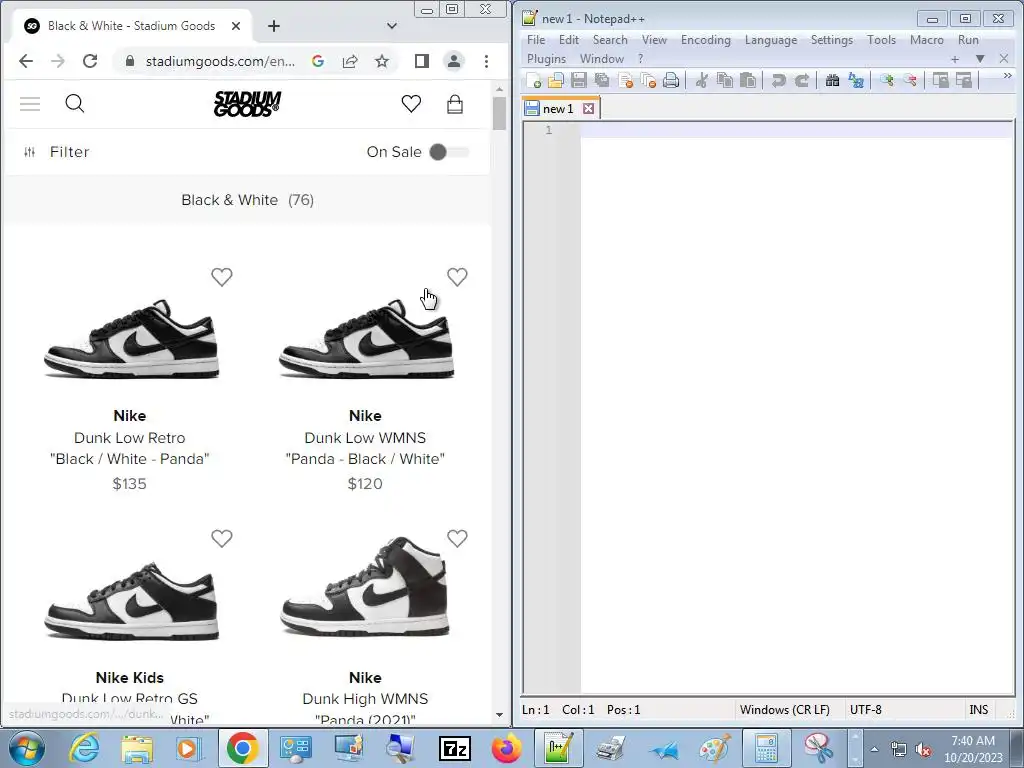
Task: Favorite the Nike Kids Dunk Low Retro GS
Action: [221, 538]
